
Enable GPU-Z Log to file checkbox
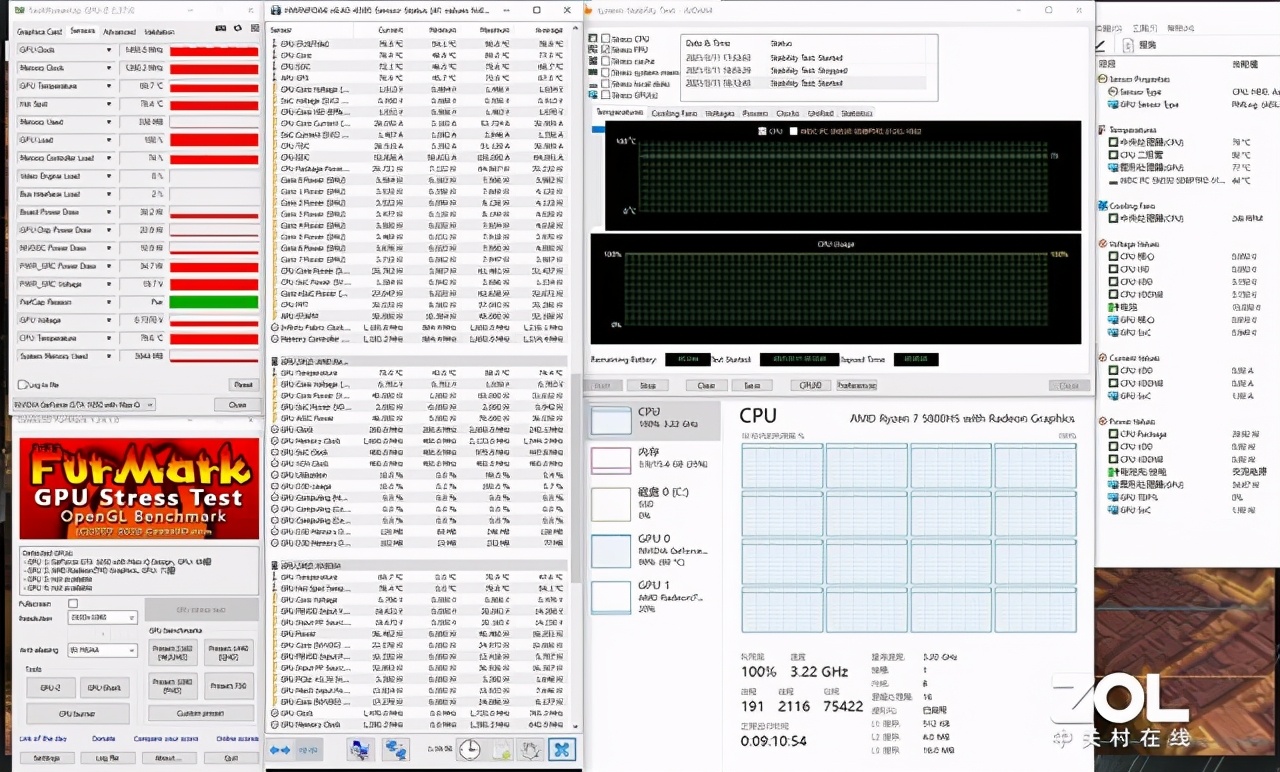click(23, 384)
